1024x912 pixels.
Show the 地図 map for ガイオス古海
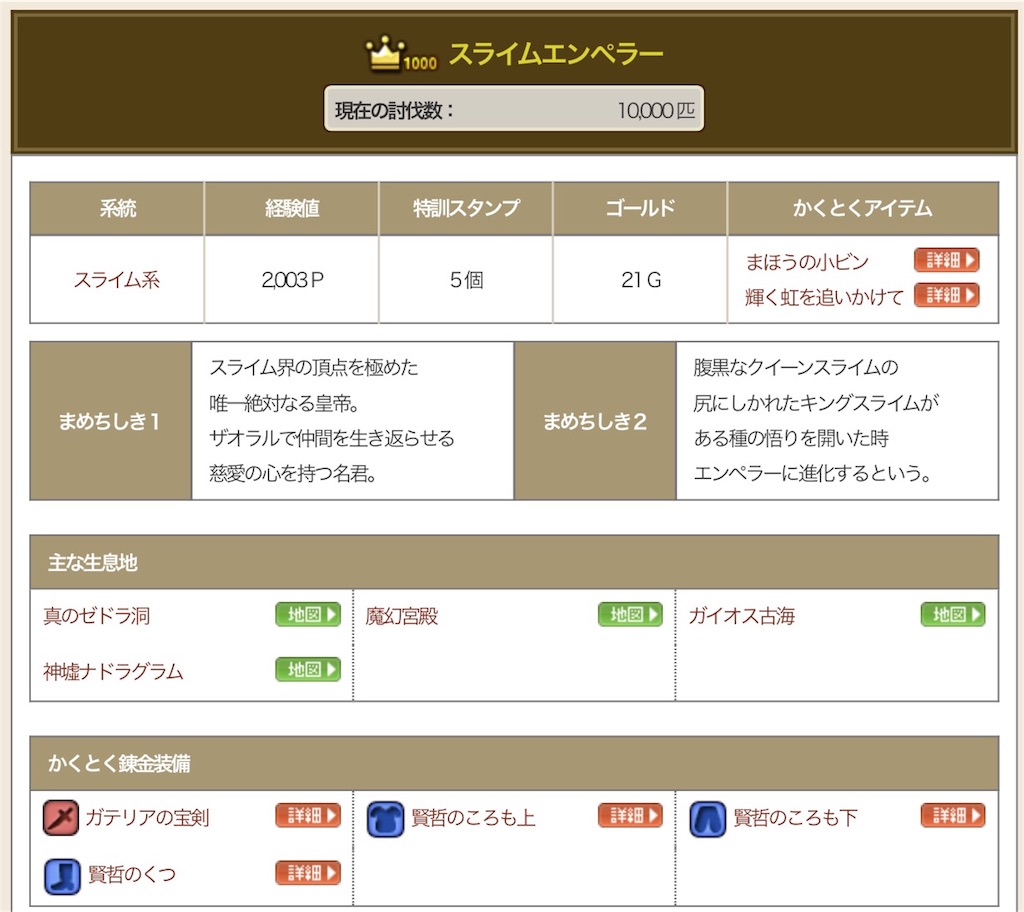[x=953, y=614]
